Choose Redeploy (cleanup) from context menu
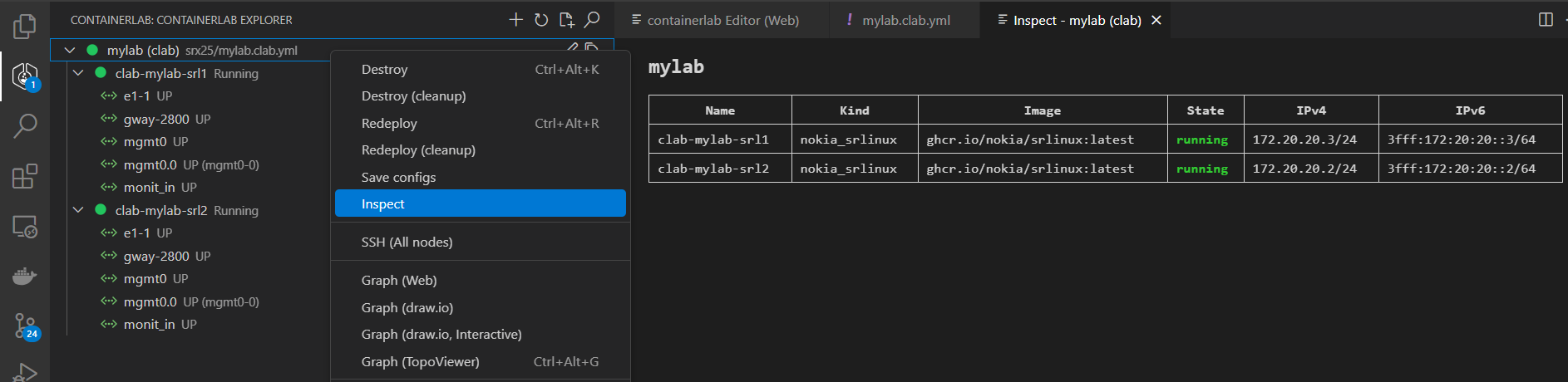The image size is (1568, 382). [x=418, y=149]
